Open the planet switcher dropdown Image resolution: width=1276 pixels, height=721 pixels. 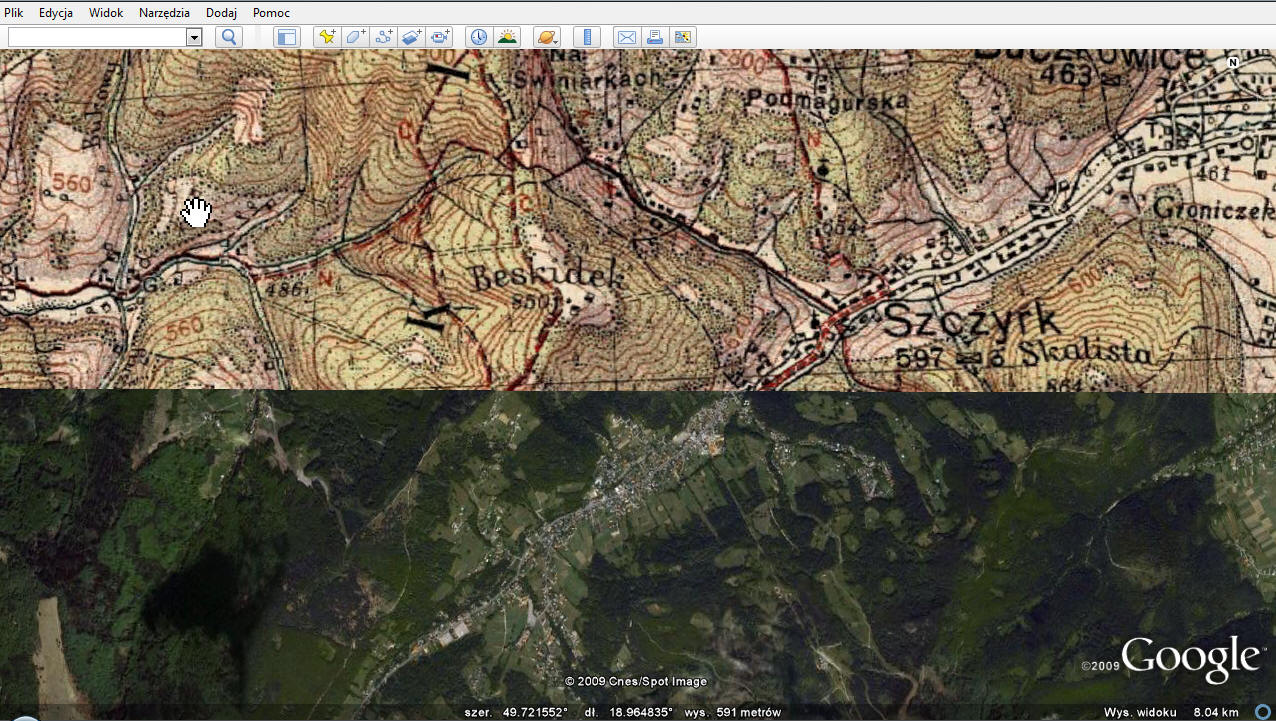(547, 37)
